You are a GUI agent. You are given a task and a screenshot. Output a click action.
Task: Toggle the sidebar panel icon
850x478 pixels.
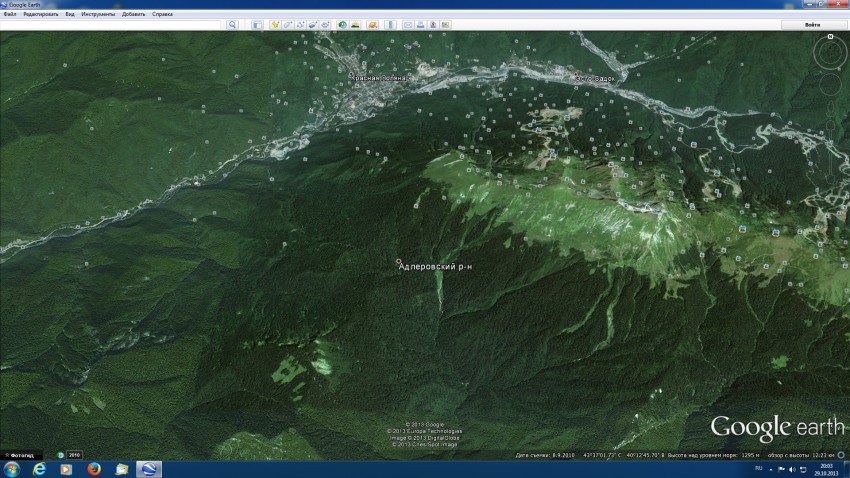tap(256, 24)
